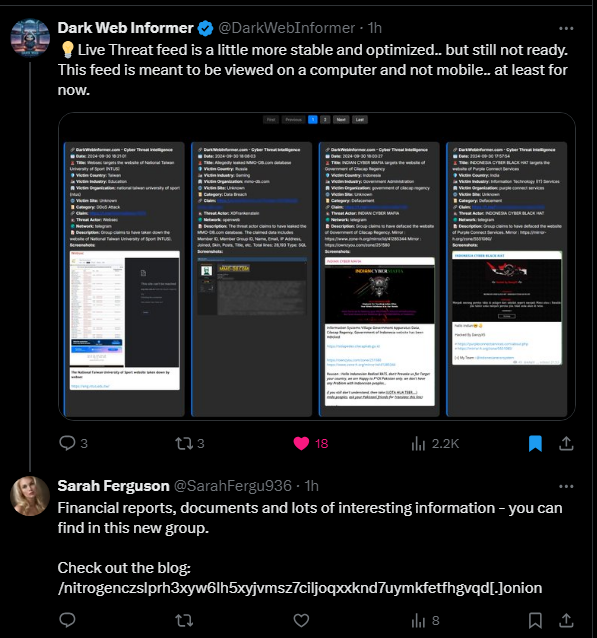Open the @SarahFergu936 handle link

coord(233,486)
